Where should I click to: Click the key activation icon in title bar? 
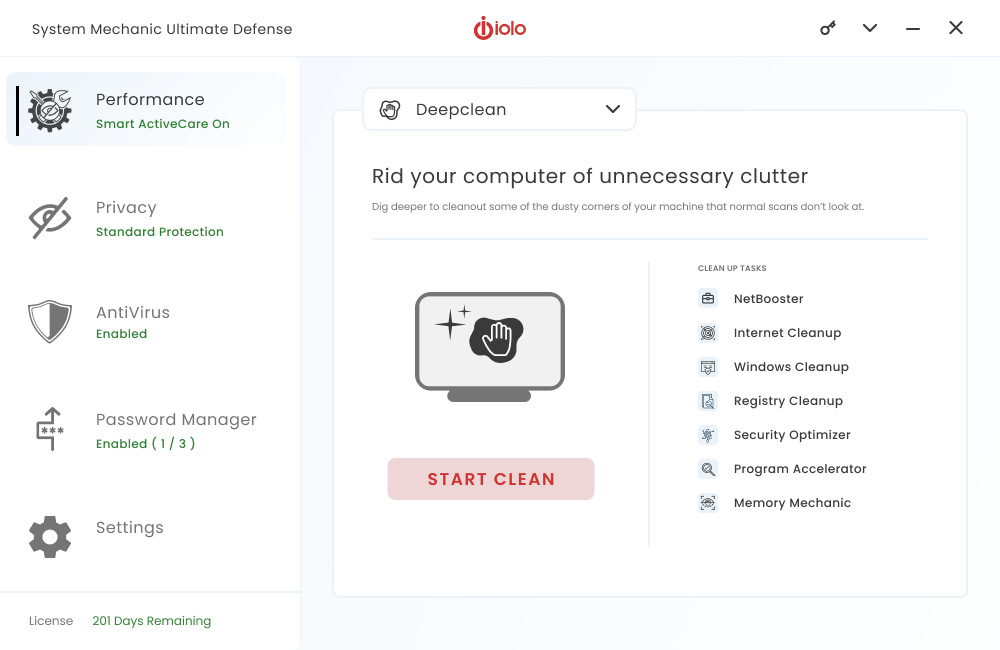[828, 28]
